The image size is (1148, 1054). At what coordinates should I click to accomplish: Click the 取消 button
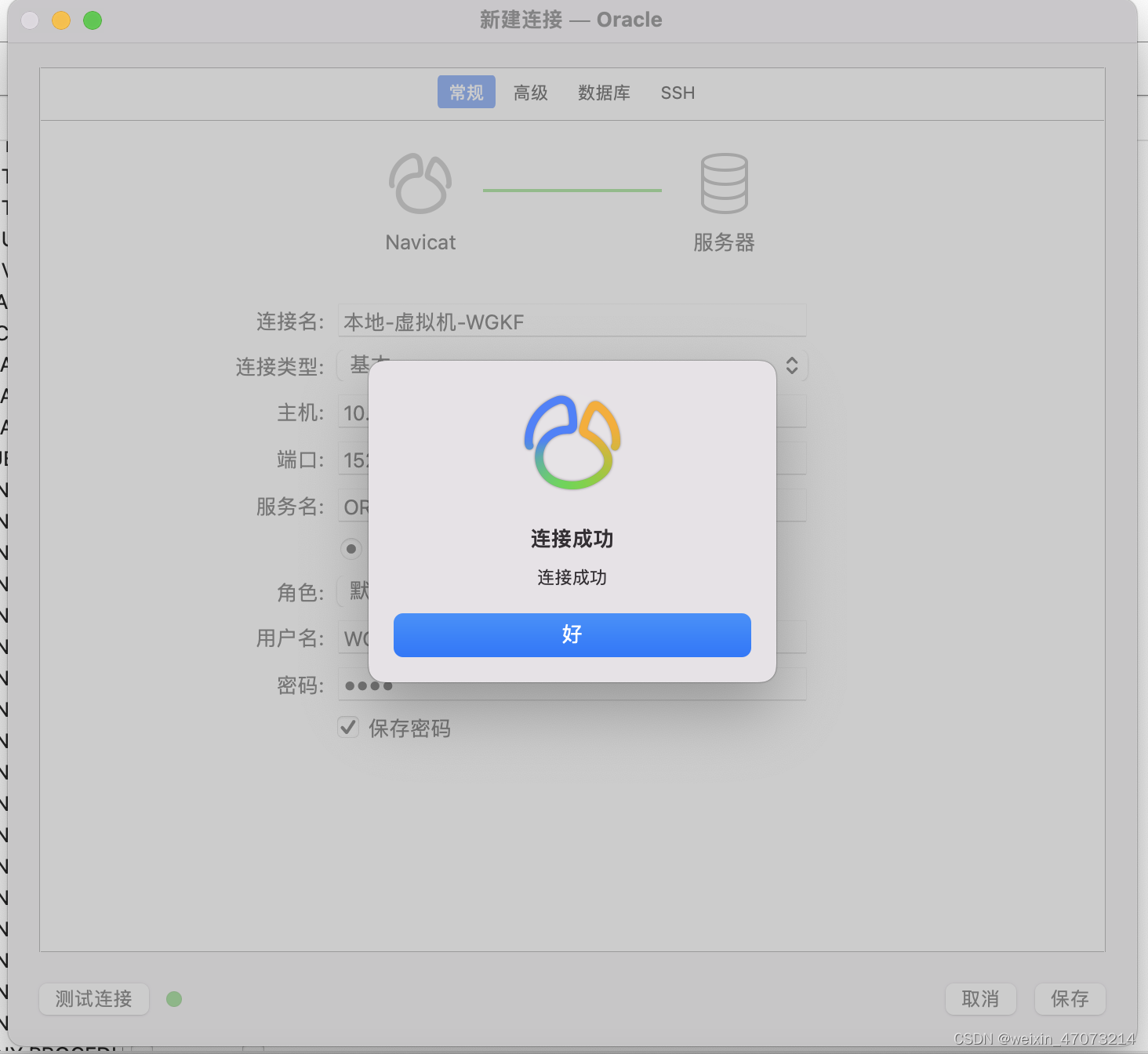(x=980, y=998)
